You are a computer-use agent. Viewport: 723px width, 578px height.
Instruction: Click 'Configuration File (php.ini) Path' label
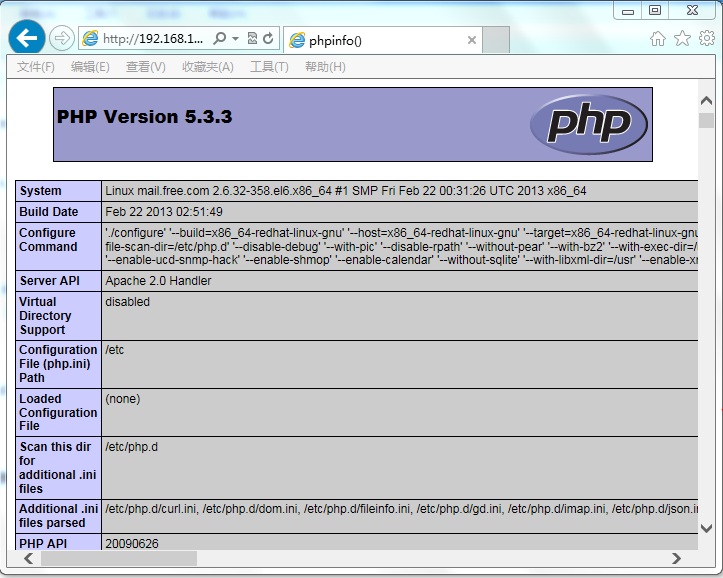pos(58,364)
